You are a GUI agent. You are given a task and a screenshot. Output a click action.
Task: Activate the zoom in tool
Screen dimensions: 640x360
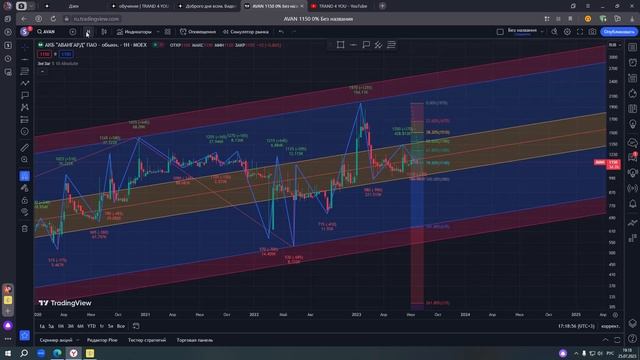click(25, 160)
